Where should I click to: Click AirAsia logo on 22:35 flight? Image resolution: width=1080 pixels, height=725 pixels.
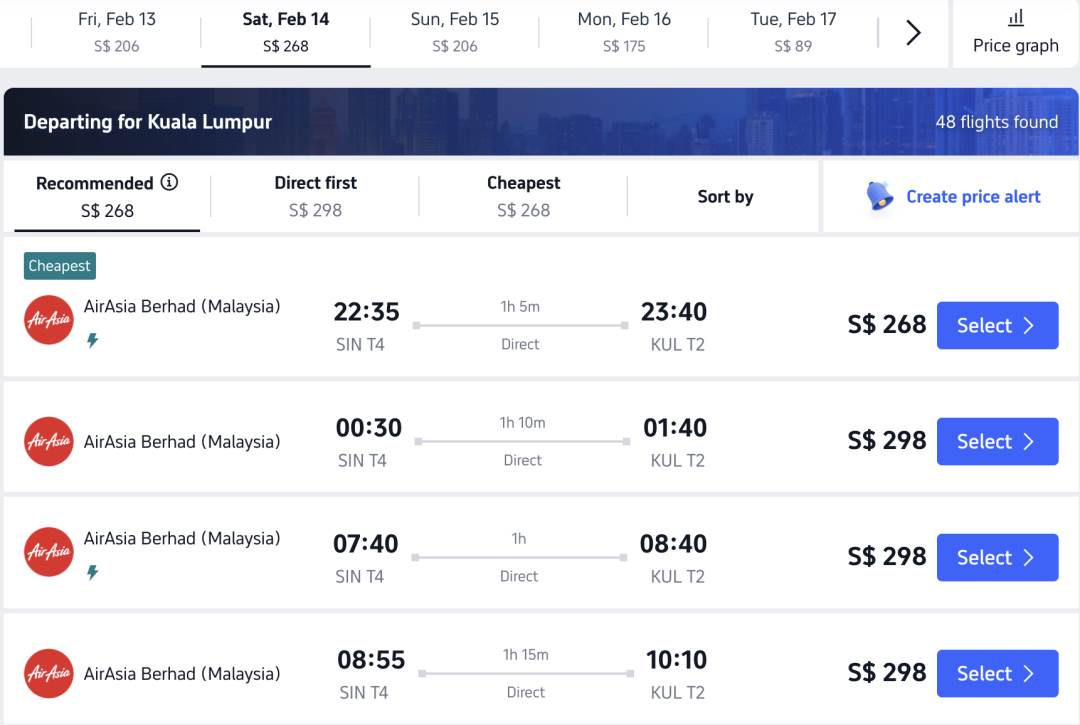[x=49, y=320]
